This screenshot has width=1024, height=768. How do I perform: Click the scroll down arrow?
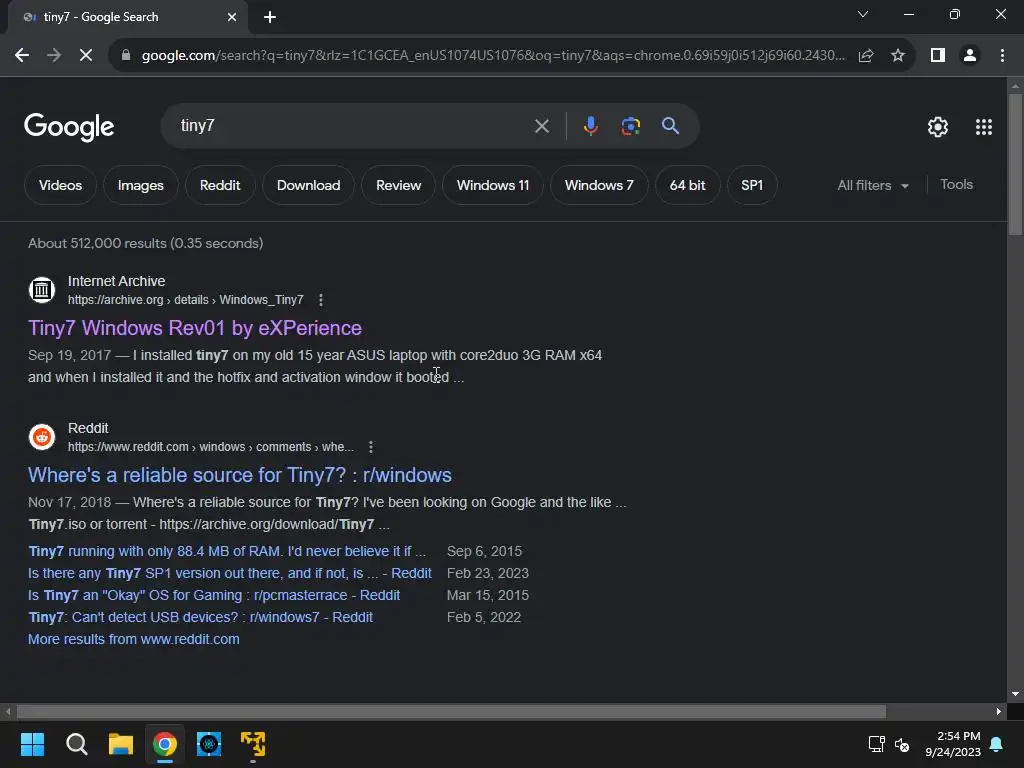[x=1016, y=694]
